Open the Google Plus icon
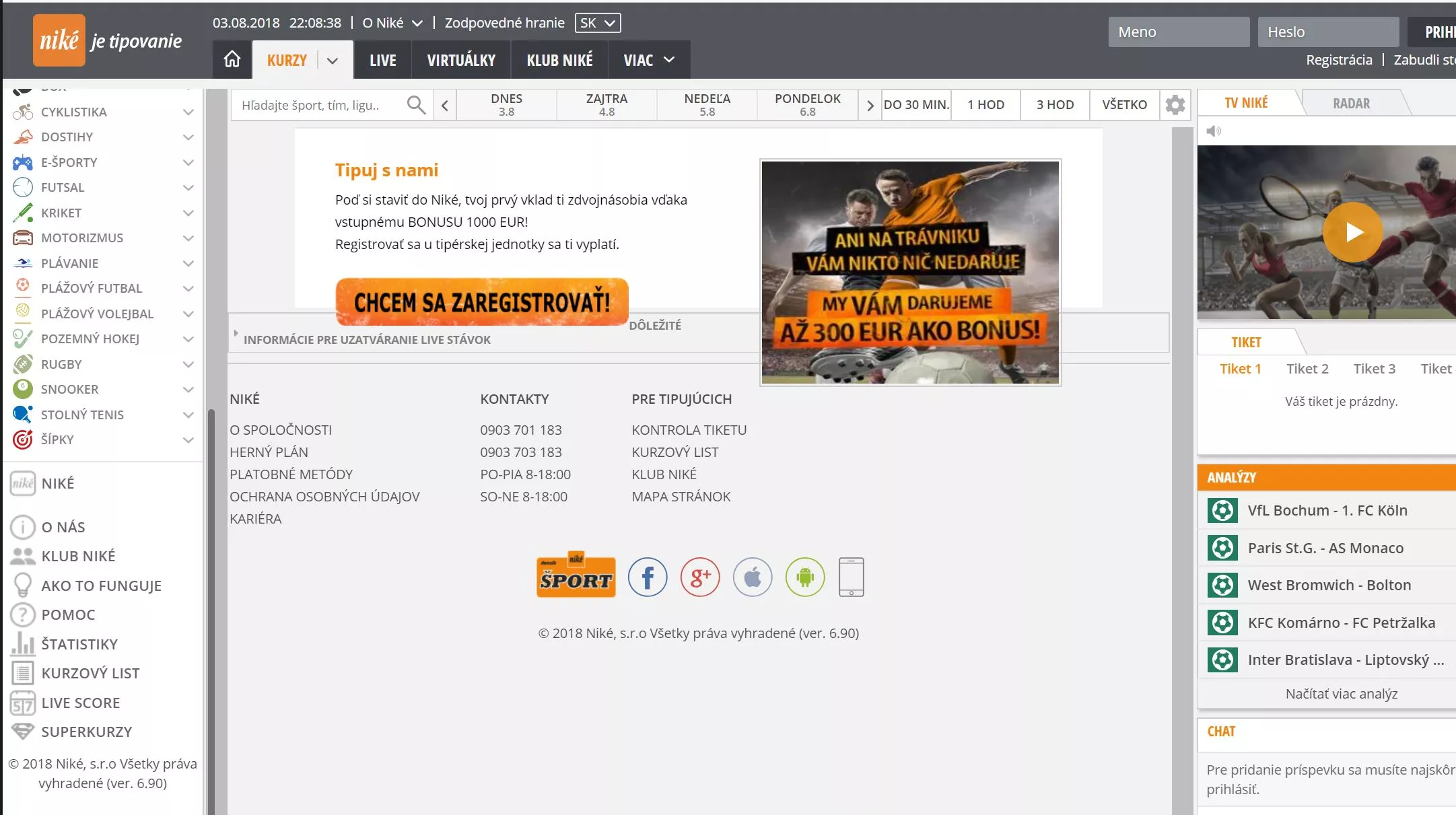Screen dimensions: 1456x815 point(699,577)
